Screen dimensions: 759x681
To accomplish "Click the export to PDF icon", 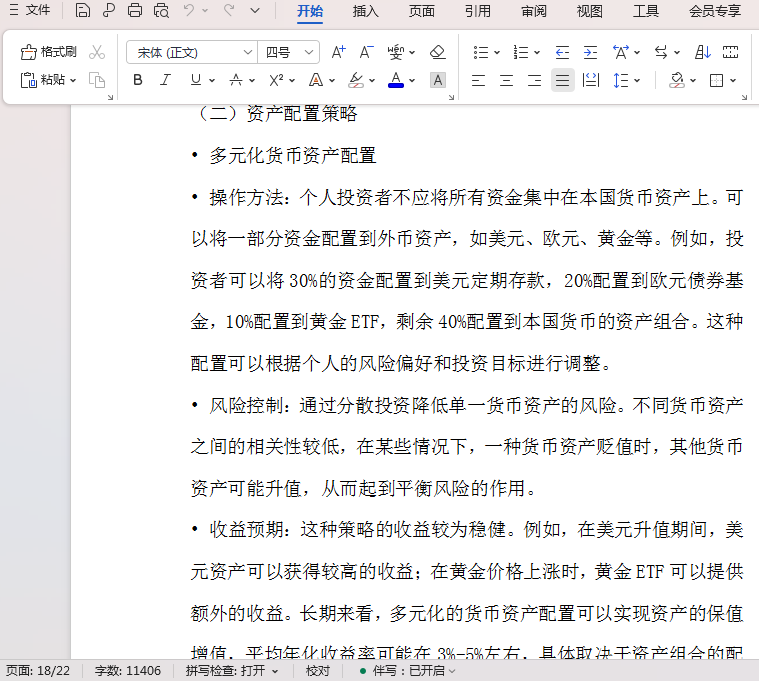I will pyautogui.click(x=109, y=10).
